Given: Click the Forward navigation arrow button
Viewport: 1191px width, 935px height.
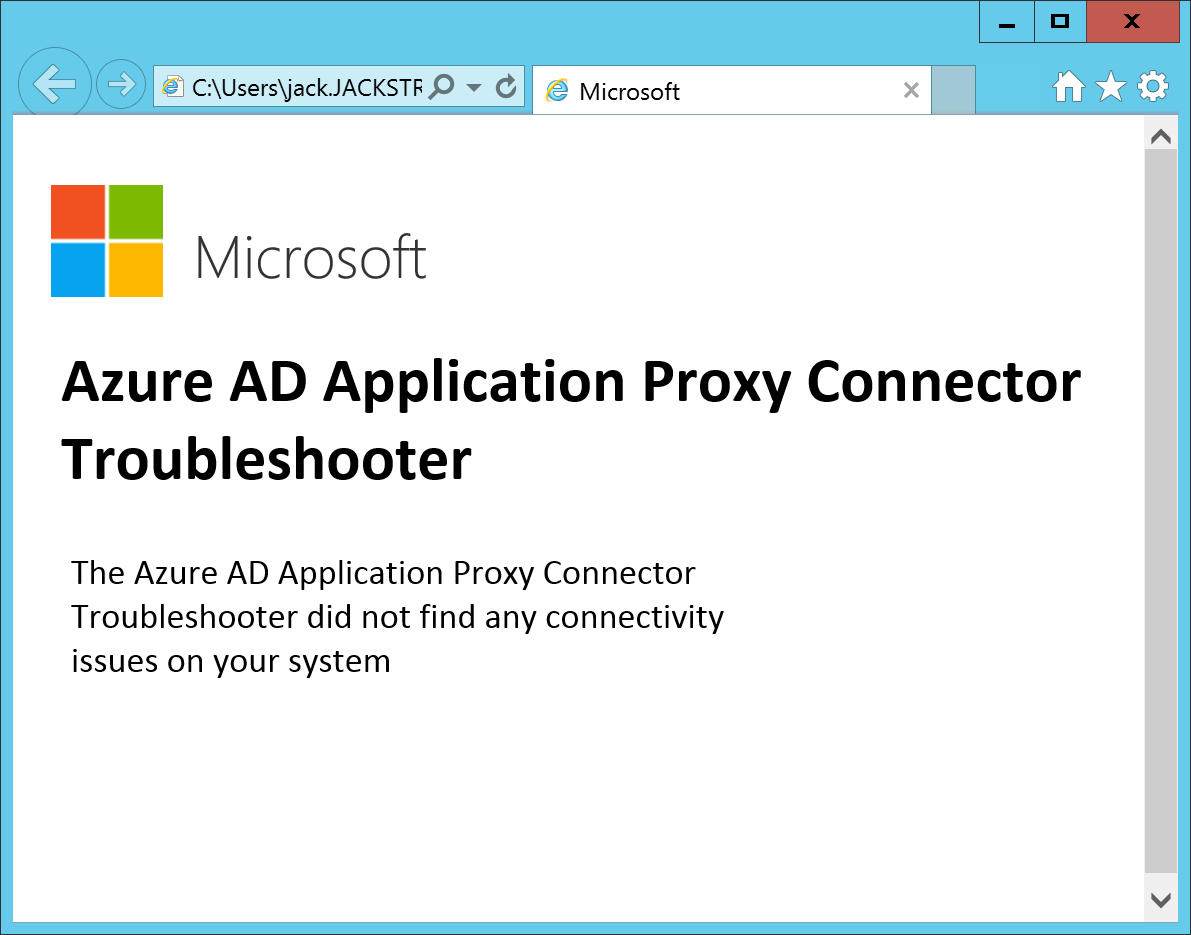Looking at the screenshot, I should pos(121,84).
